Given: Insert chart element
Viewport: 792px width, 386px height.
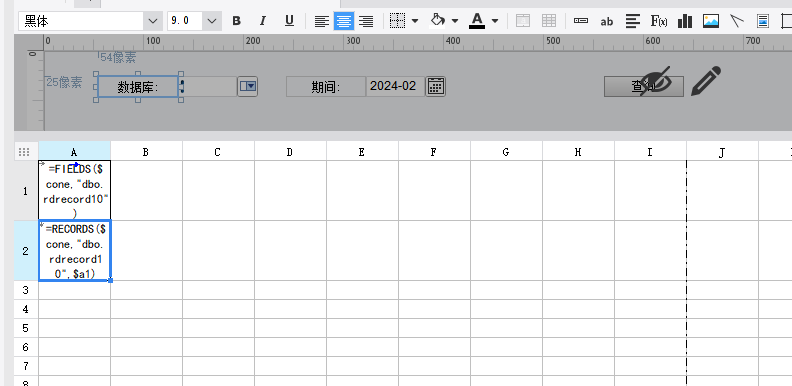Looking at the screenshot, I should click(x=685, y=21).
